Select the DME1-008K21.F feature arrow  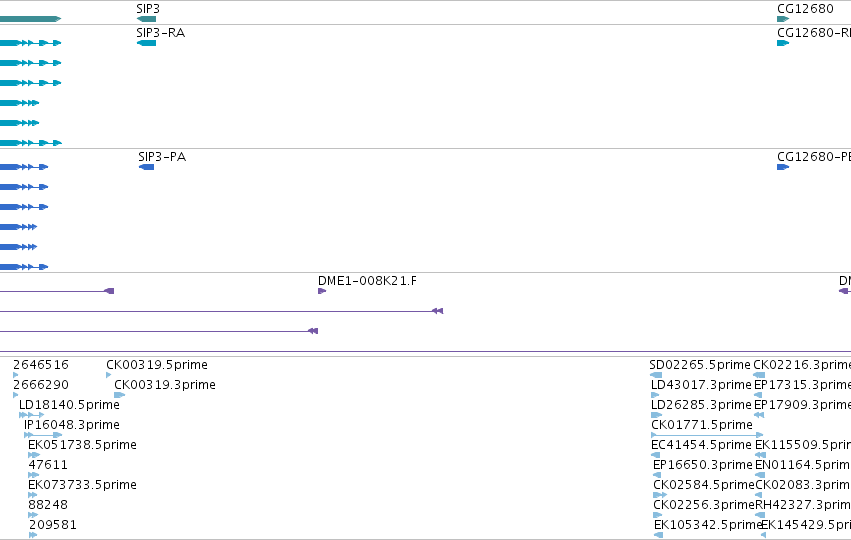tap(322, 291)
